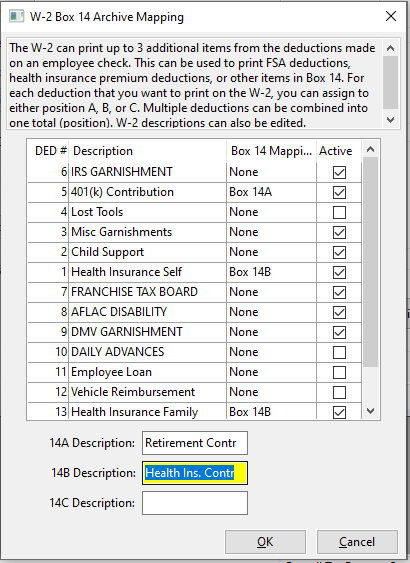Confirm changes with OK button

click(265, 542)
